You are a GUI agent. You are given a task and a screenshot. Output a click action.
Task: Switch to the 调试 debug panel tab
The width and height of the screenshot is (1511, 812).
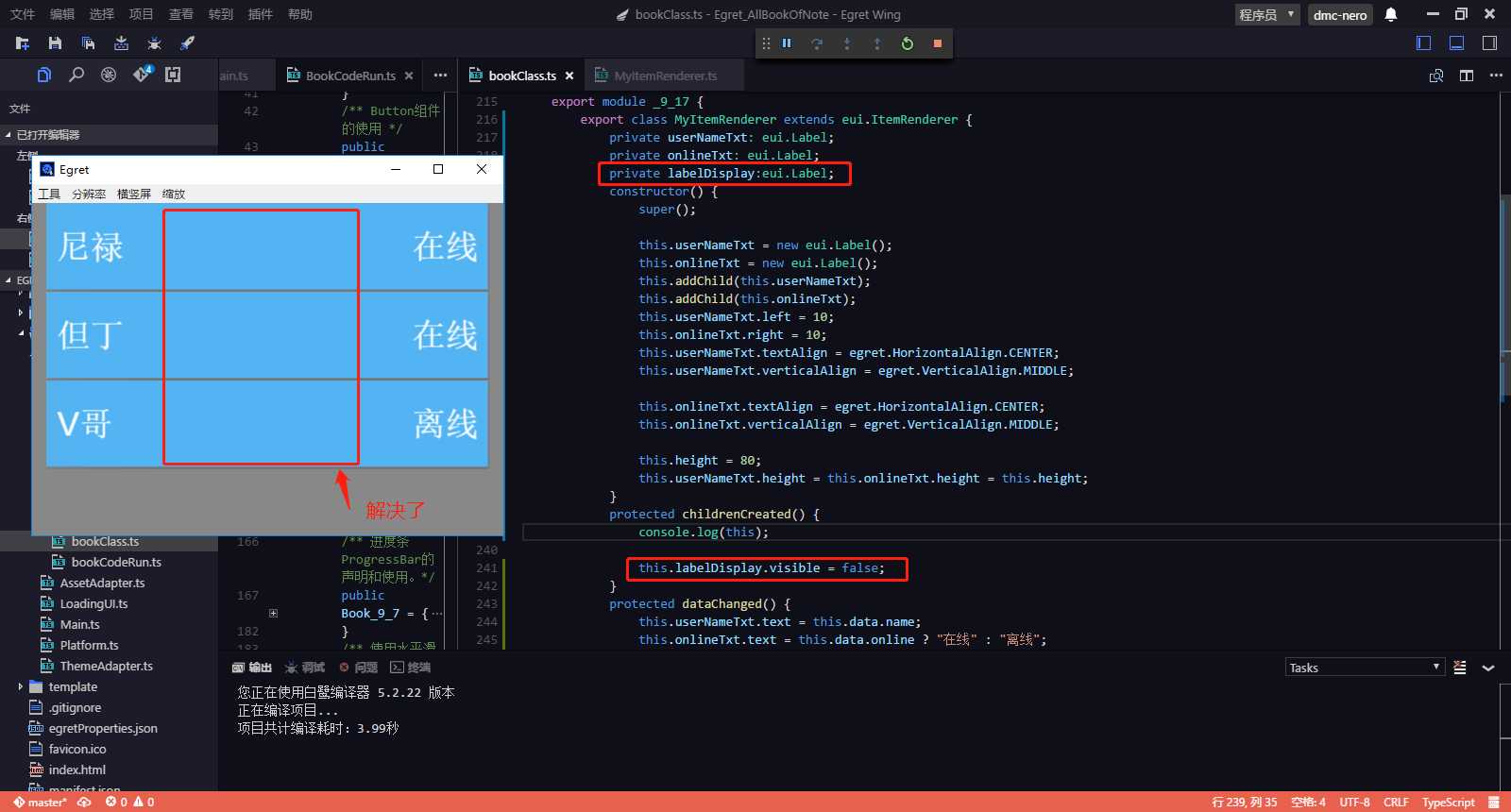[305, 668]
